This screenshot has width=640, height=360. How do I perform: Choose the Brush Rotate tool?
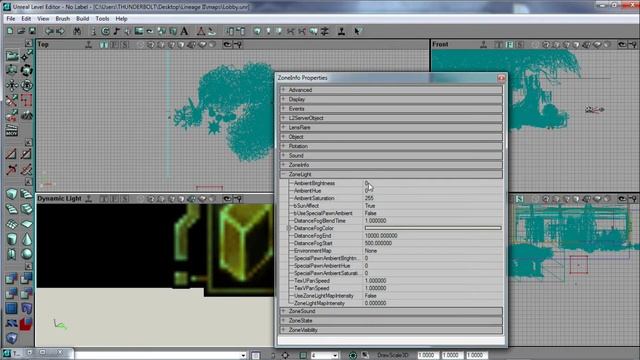[27, 70]
